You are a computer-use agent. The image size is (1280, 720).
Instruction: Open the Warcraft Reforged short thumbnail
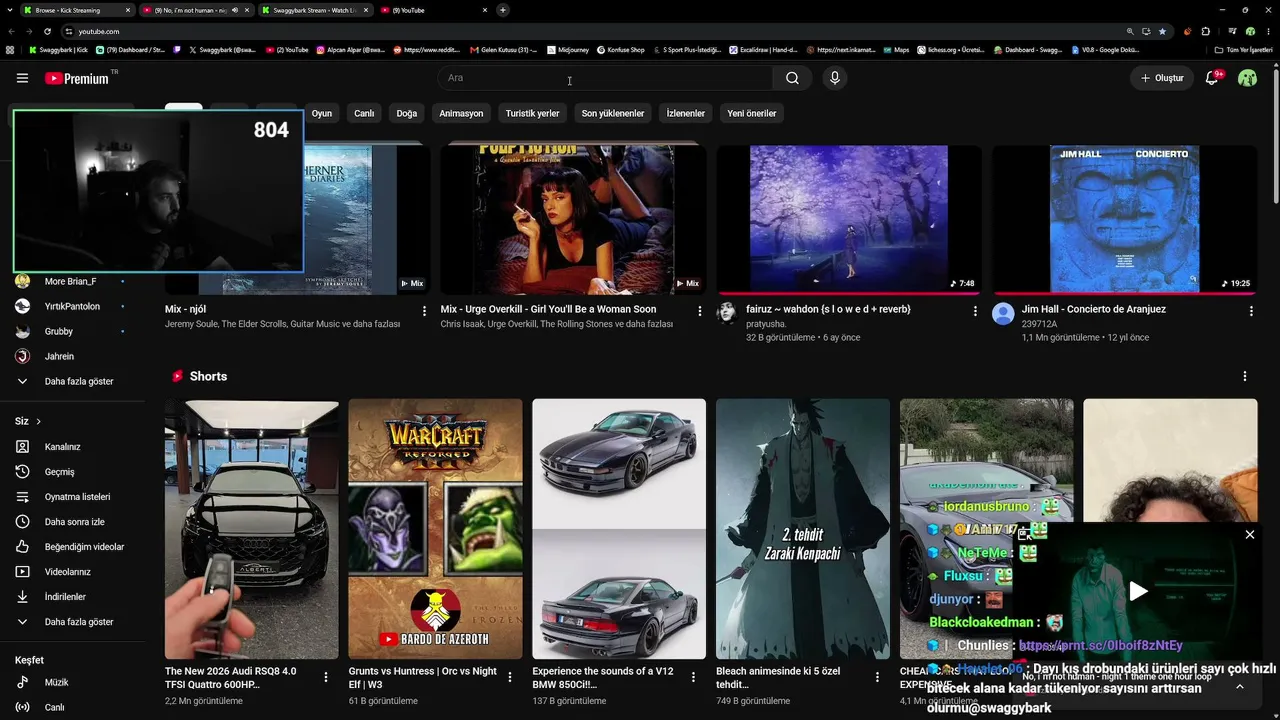point(435,529)
